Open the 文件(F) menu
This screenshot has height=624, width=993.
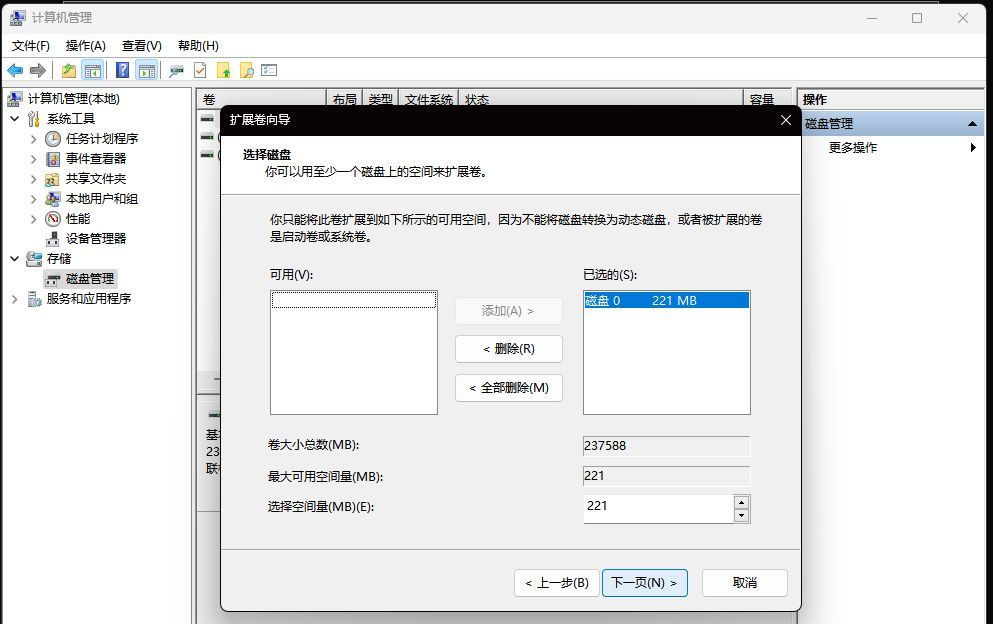31,46
